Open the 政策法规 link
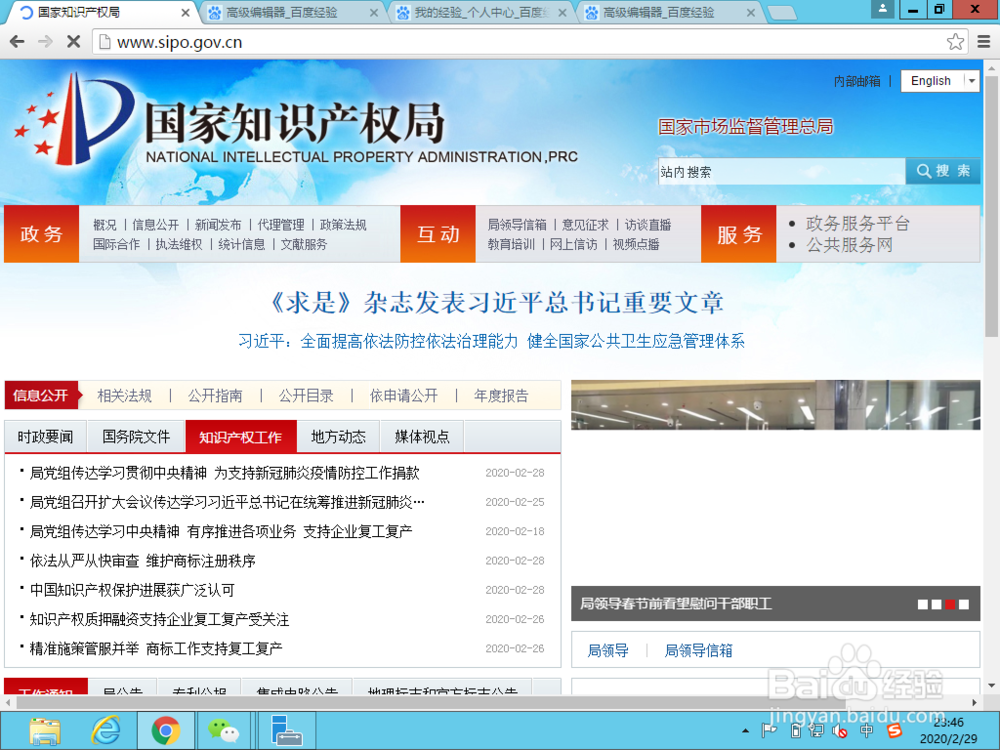The width and height of the screenshot is (1000, 750). click(343, 225)
